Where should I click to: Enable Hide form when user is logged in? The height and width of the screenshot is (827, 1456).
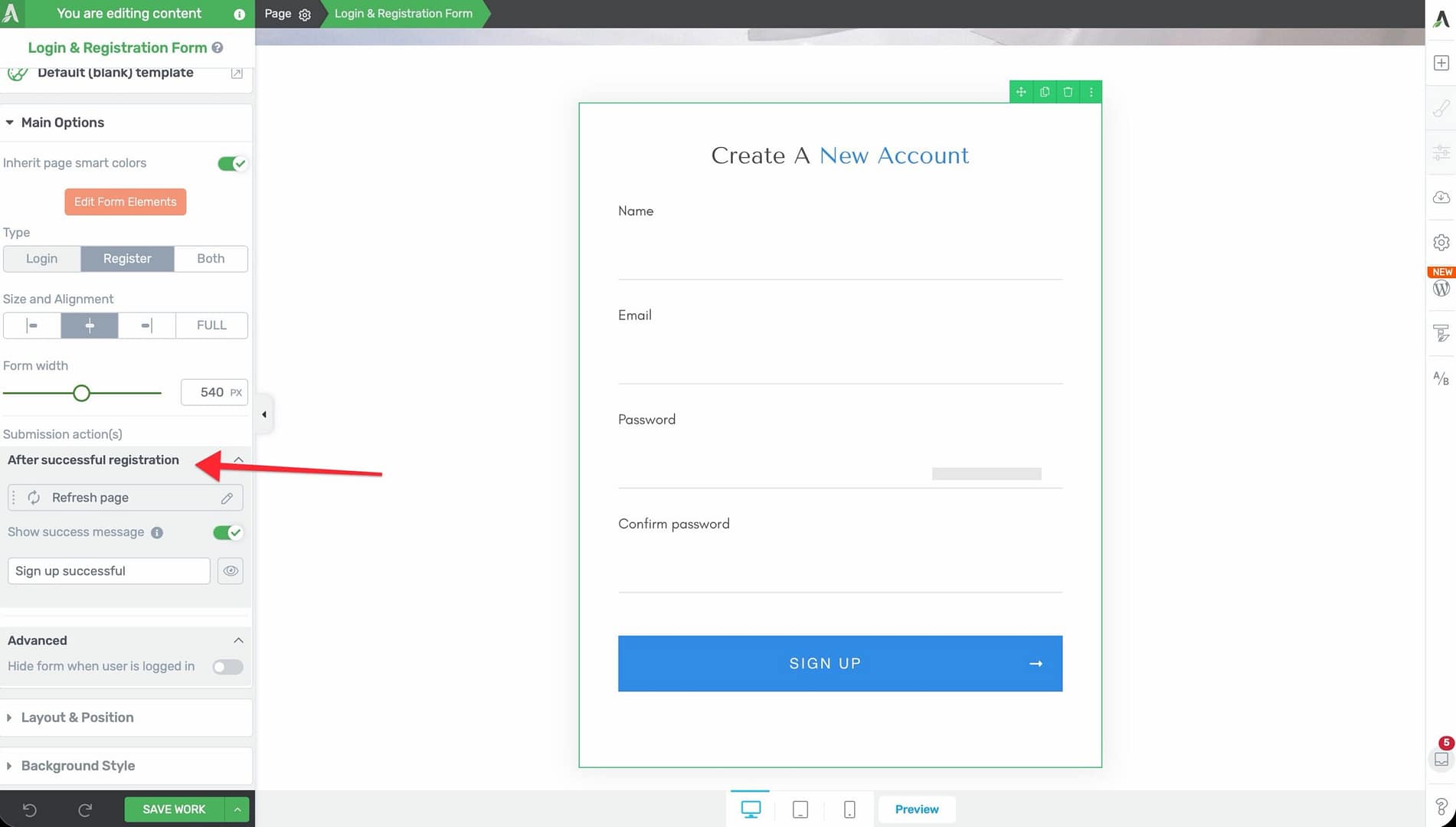coord(227,667)
